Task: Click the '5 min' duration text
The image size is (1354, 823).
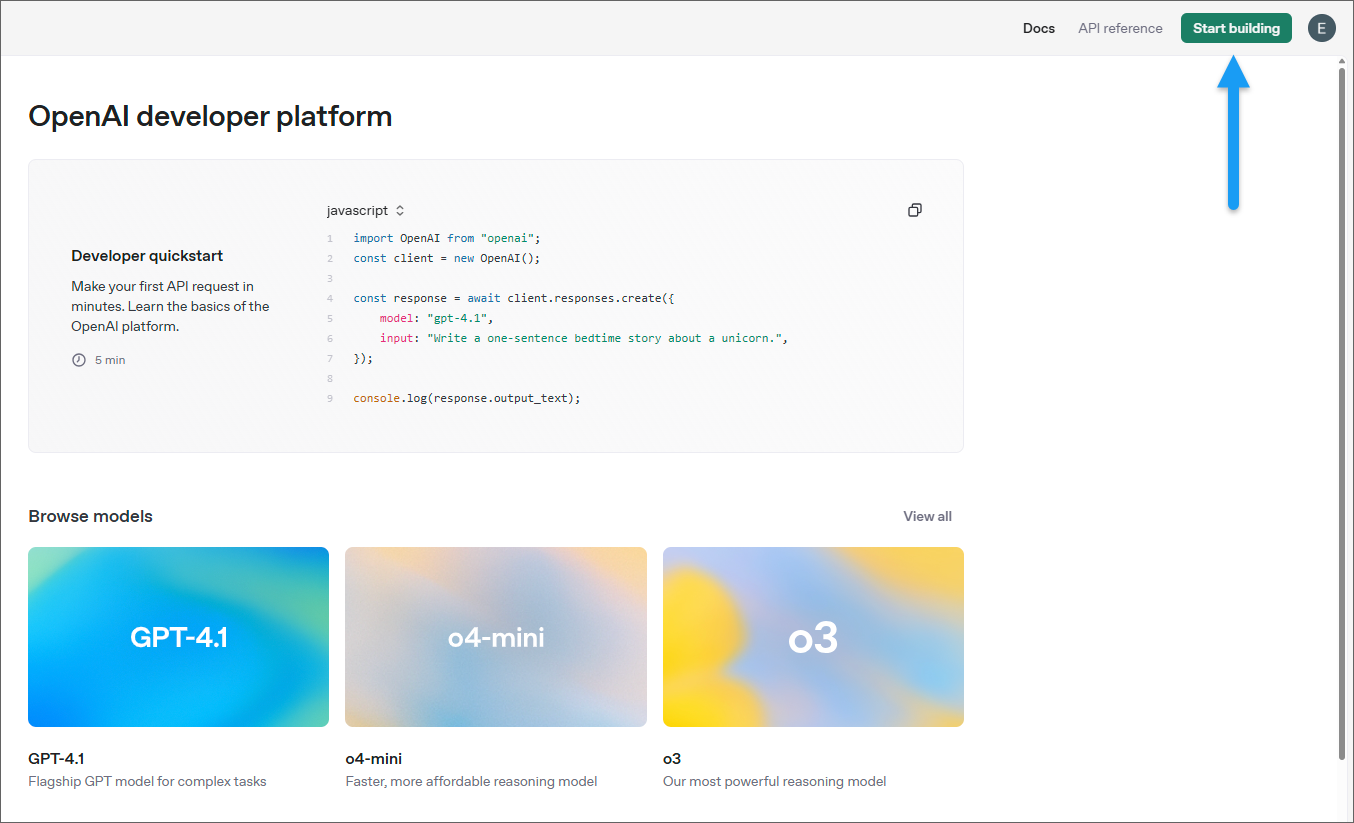Action: coord(110,360)
